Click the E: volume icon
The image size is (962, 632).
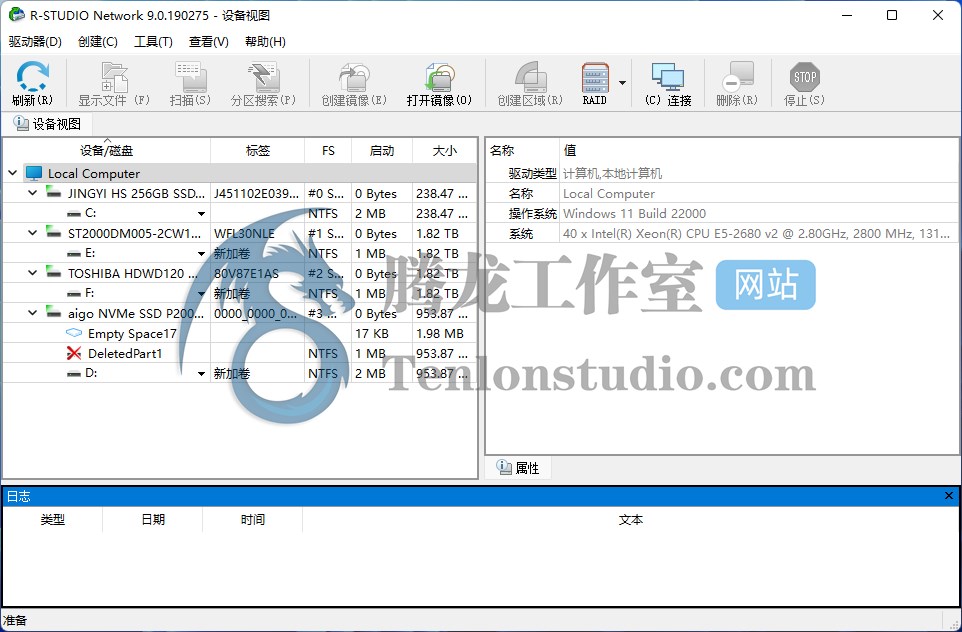(x=74, y=253)
